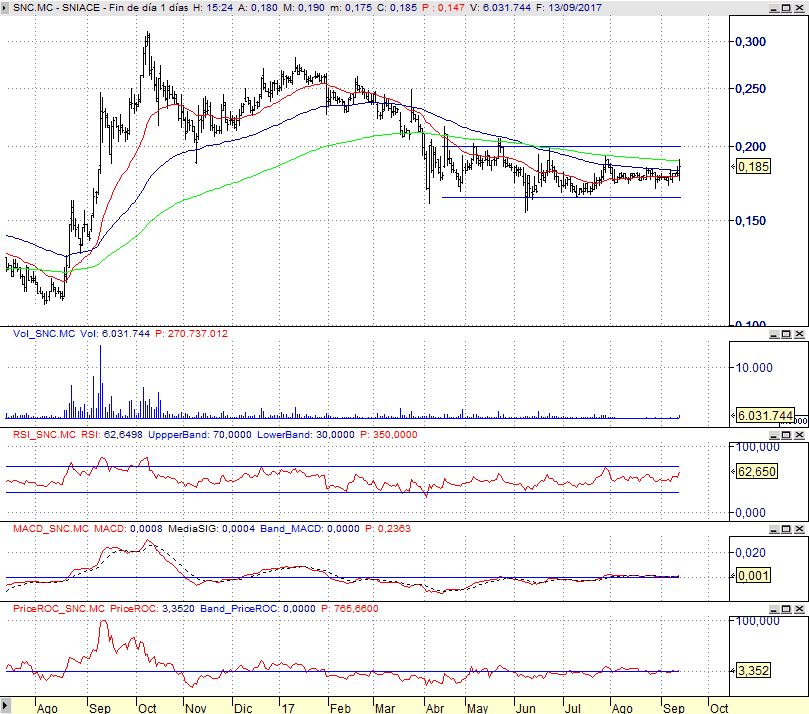Close the RSI_SNC.MC indicator pane

click(800, 435)
